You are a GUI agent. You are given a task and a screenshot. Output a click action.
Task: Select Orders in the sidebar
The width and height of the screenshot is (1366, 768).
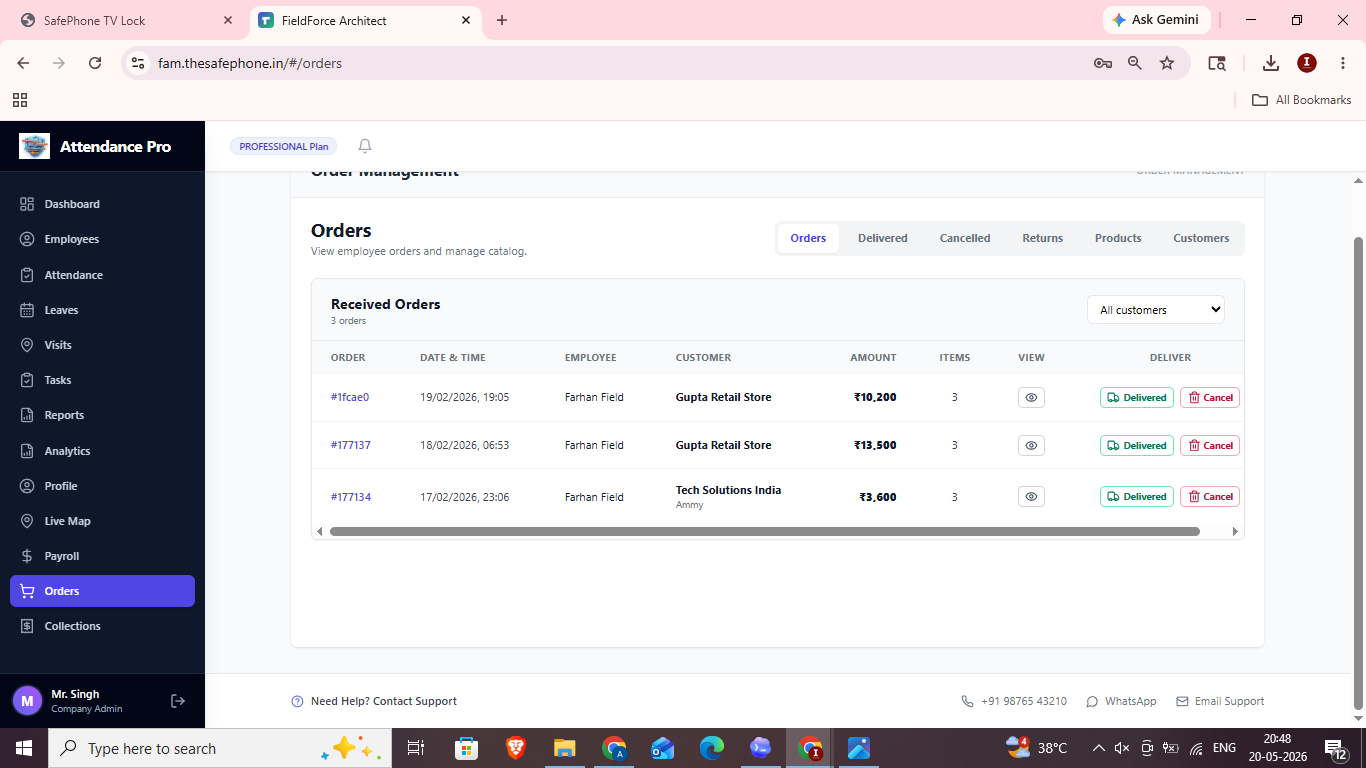pyautogui.click(x=102, y=591)
